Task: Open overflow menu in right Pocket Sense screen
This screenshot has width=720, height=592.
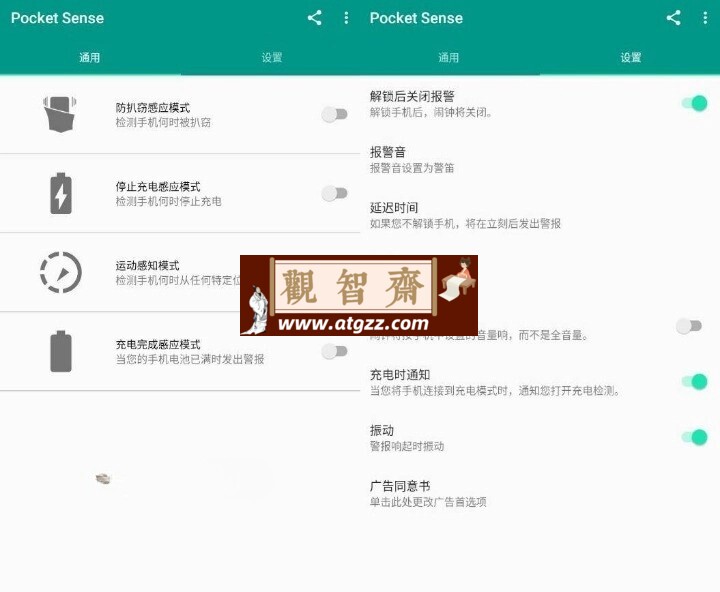Action: [705, 18]
